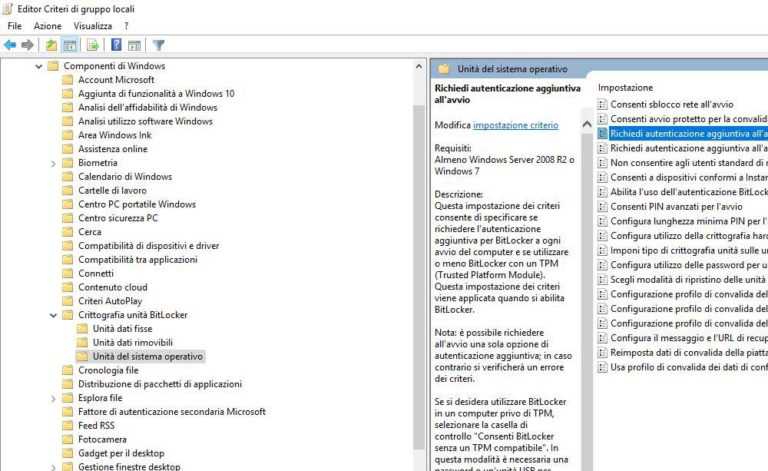Click policy icon beside Consenti PIN avanzati per l'avvio
Screen dimensions: 768x471
[602, 207]
